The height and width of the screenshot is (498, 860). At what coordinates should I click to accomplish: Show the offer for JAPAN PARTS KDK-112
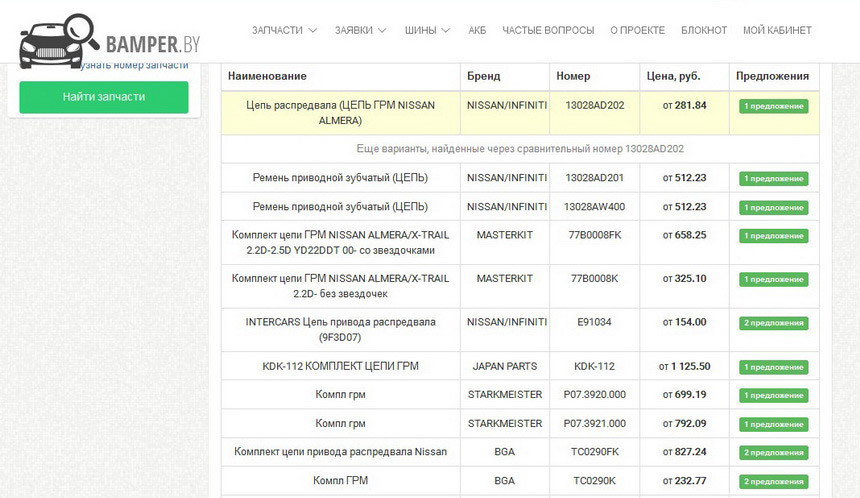click(773, 367)
